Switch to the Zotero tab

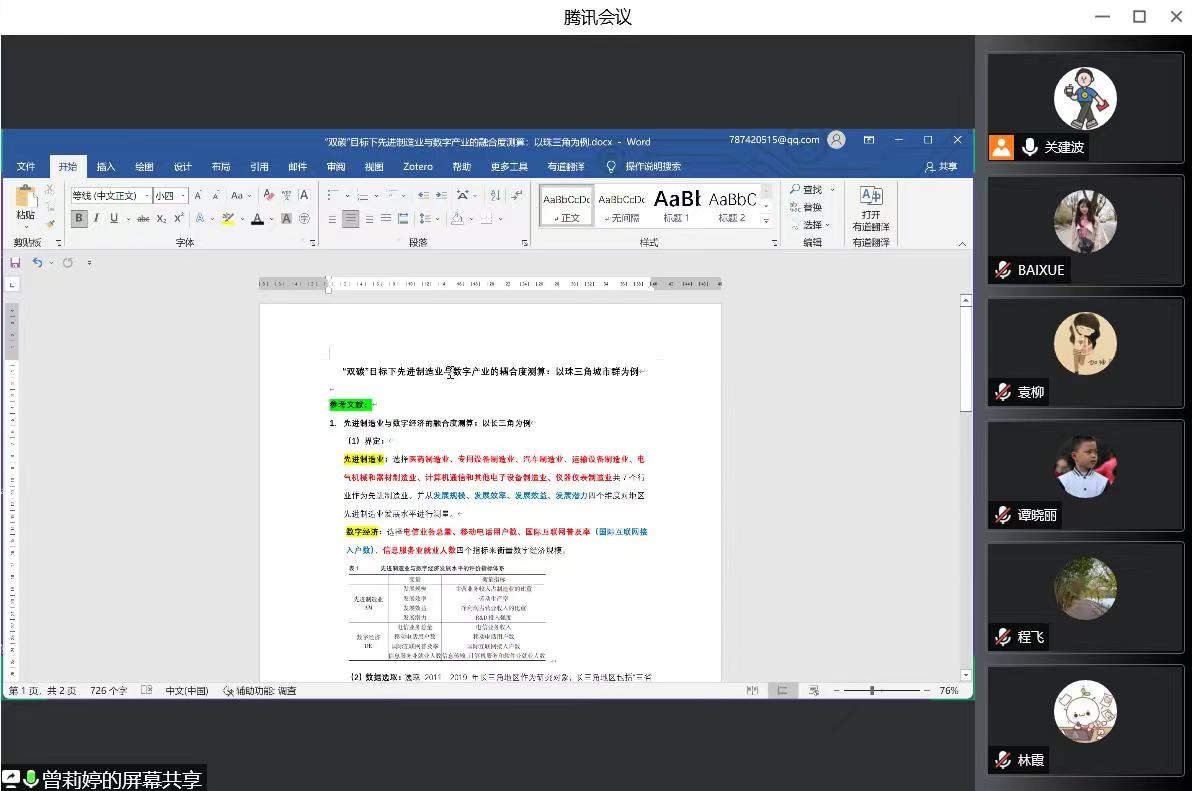point(418,167)
